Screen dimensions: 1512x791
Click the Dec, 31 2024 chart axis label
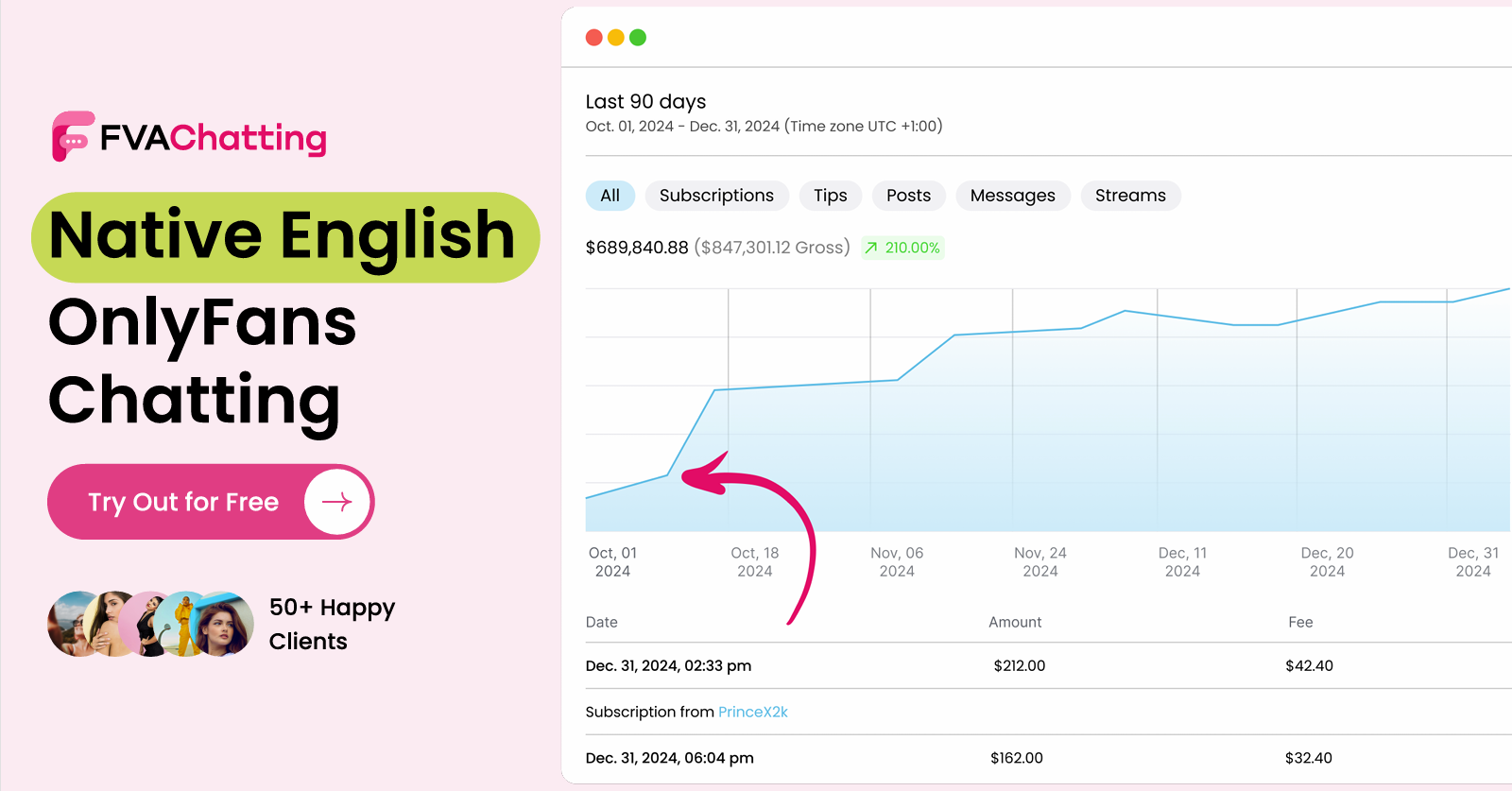click(1473, 561)
